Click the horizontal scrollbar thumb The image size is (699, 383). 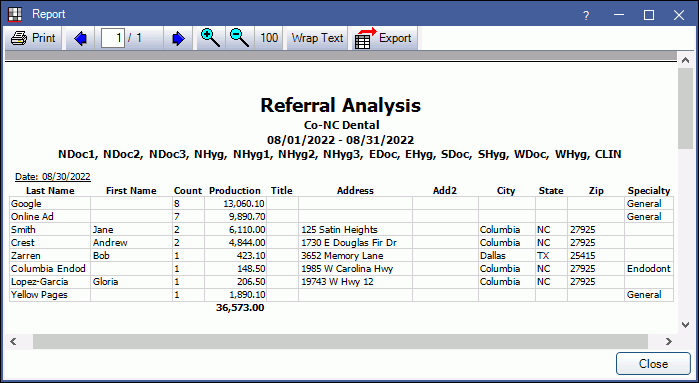(340, 342)
